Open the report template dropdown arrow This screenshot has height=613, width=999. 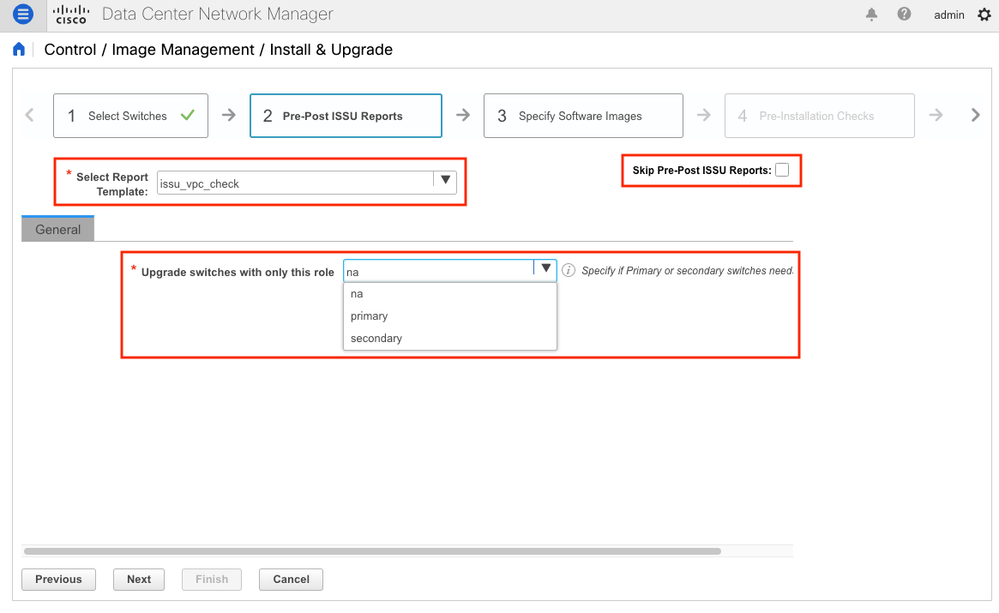tap(445, 180)
